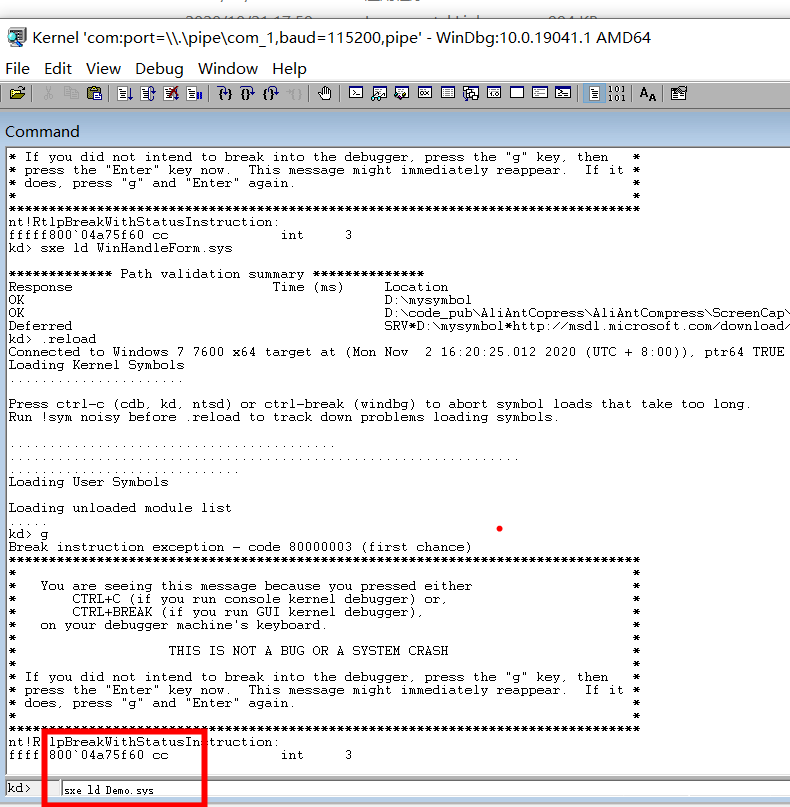
Task: Click 'D:\mysymbol' path validation location
Action: (x=428, y=300)
